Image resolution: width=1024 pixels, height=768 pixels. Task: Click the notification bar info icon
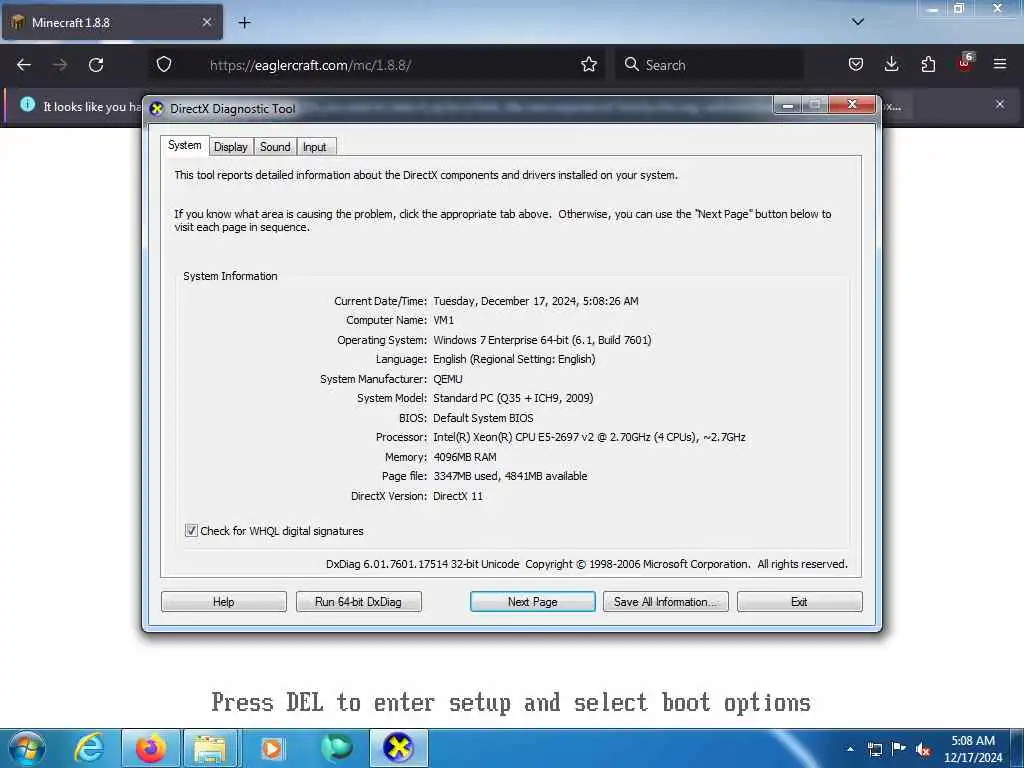click(x=27, y=104)
